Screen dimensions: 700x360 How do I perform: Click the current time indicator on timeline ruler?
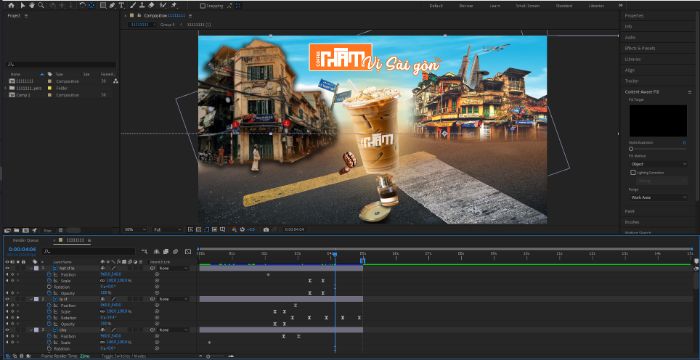point(334,254)
